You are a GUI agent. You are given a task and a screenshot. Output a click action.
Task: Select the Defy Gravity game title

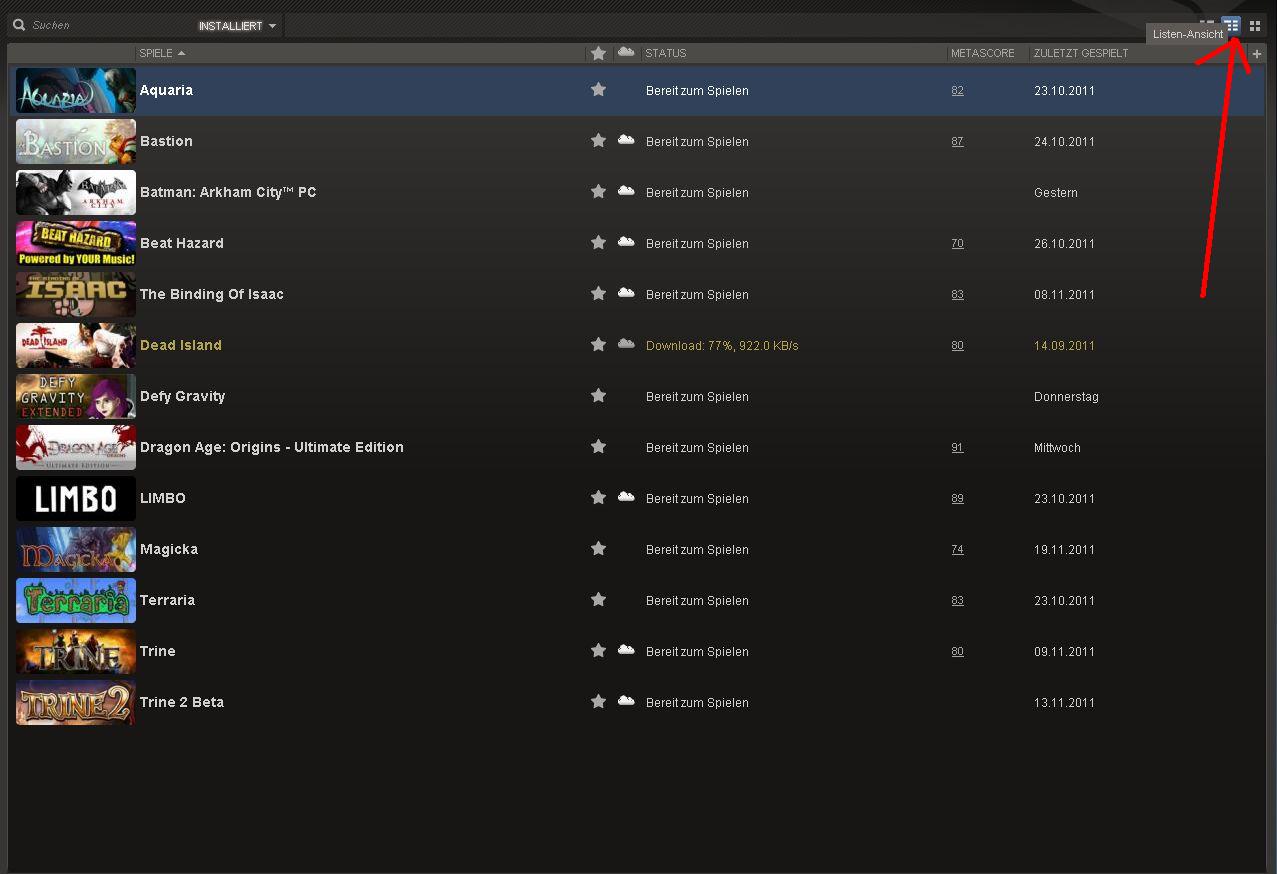coord(182,396)
